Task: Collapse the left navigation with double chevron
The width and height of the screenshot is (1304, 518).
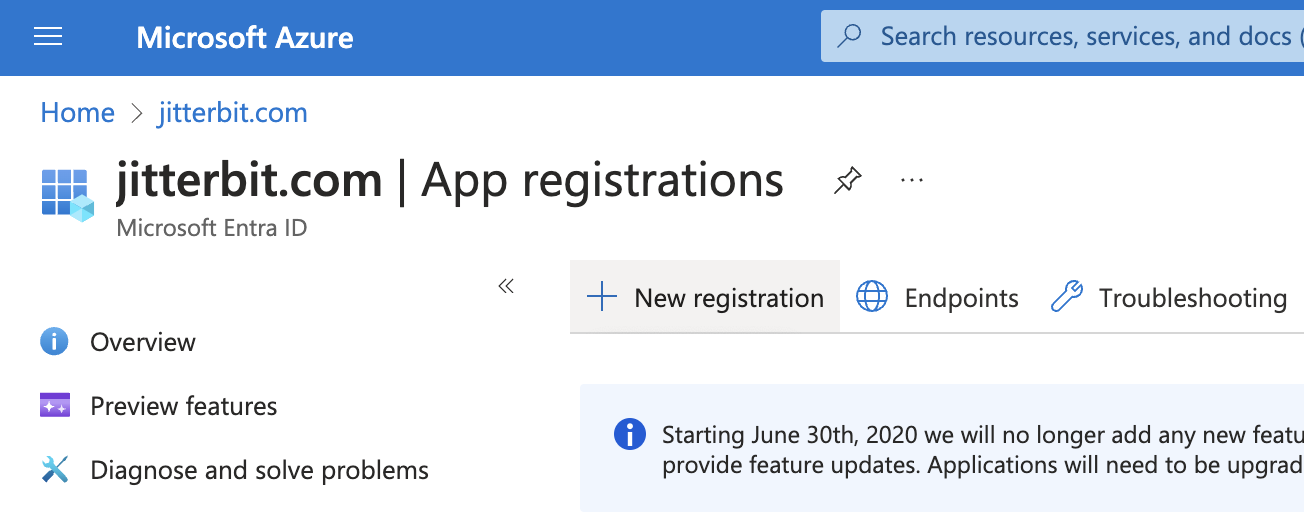Action: point(506,287)
